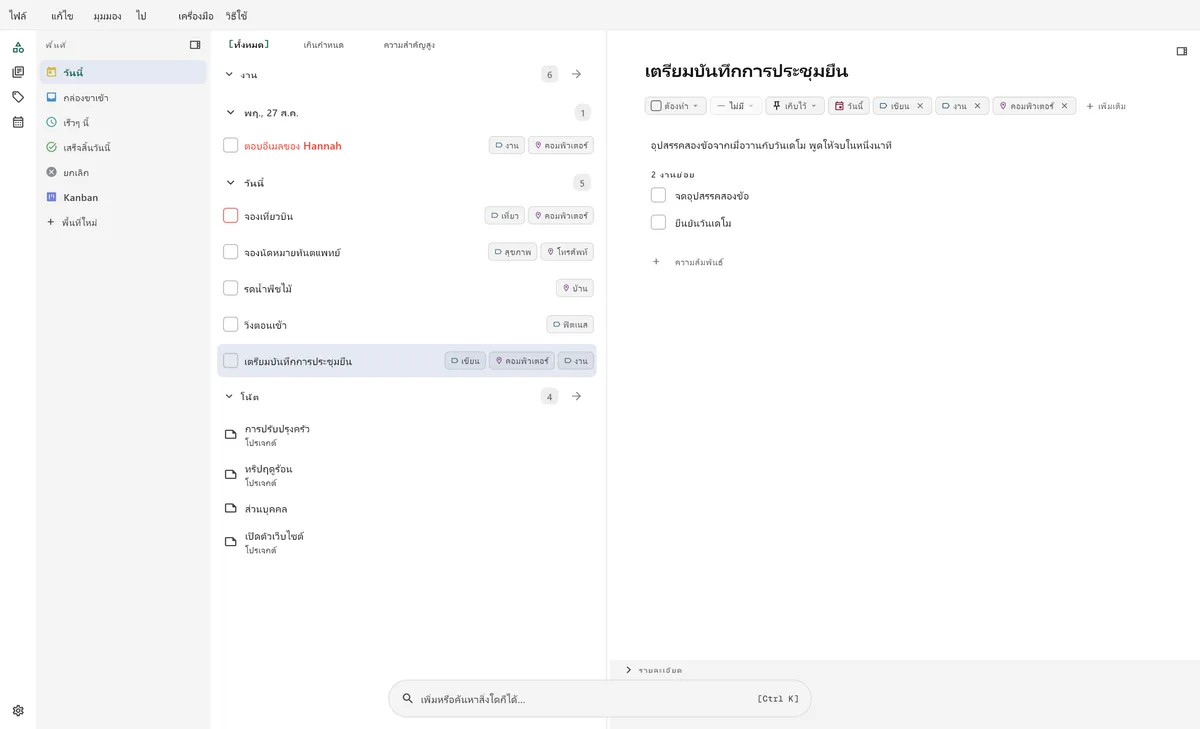The height and width of the screenshot is (729, 1200).
Task: Click the สุขภาพ tag on จองนัดหมายทันตแพทย์
Action: click(513, 252)
